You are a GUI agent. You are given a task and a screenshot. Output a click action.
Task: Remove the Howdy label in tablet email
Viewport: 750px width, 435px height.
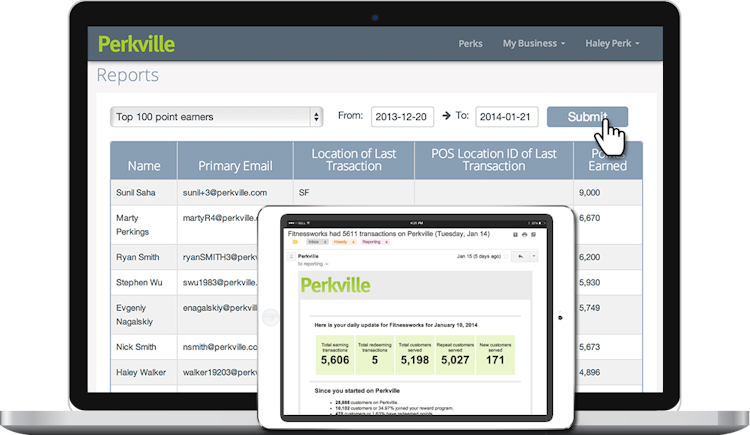(353, 242)
